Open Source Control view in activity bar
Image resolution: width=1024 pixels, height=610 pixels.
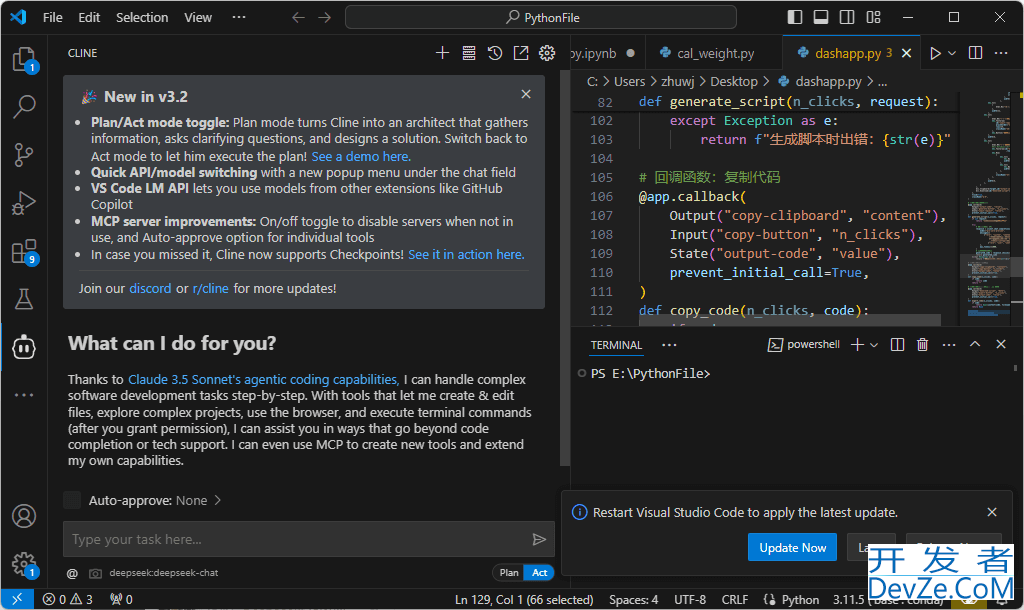click(x=24, y=155)
